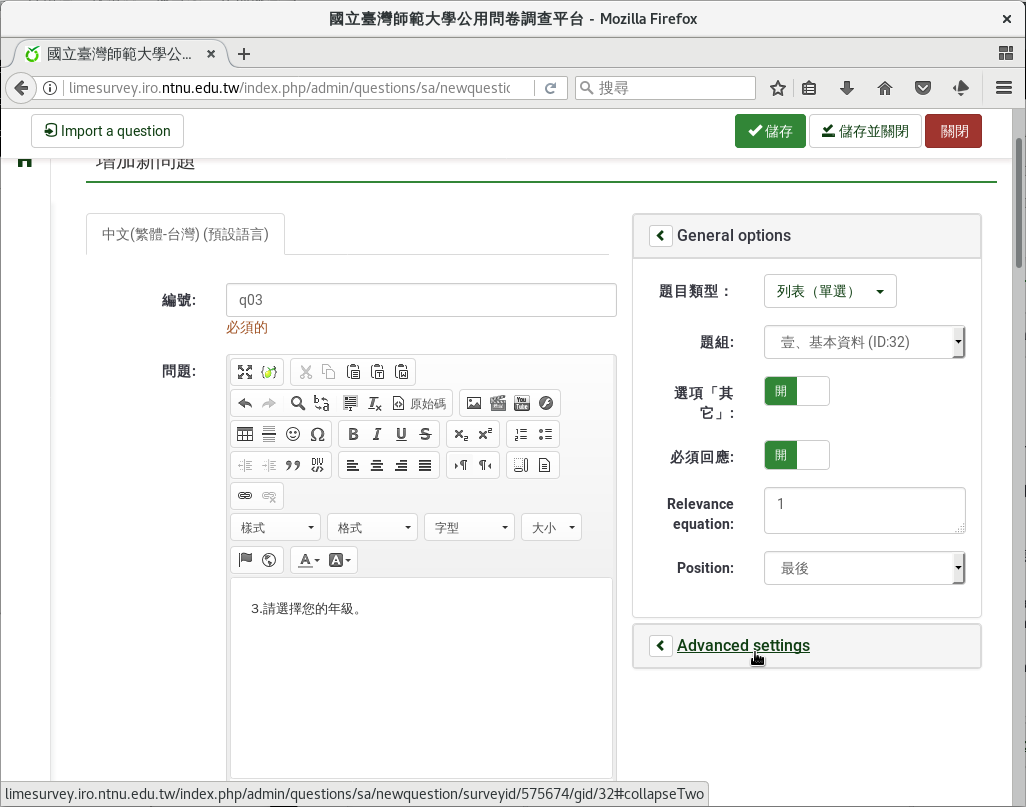Viewport: 1026px width, 807px height.
Task: Click the green 儲存 save button
Action: pyautogui.click(x=770, y=131)
